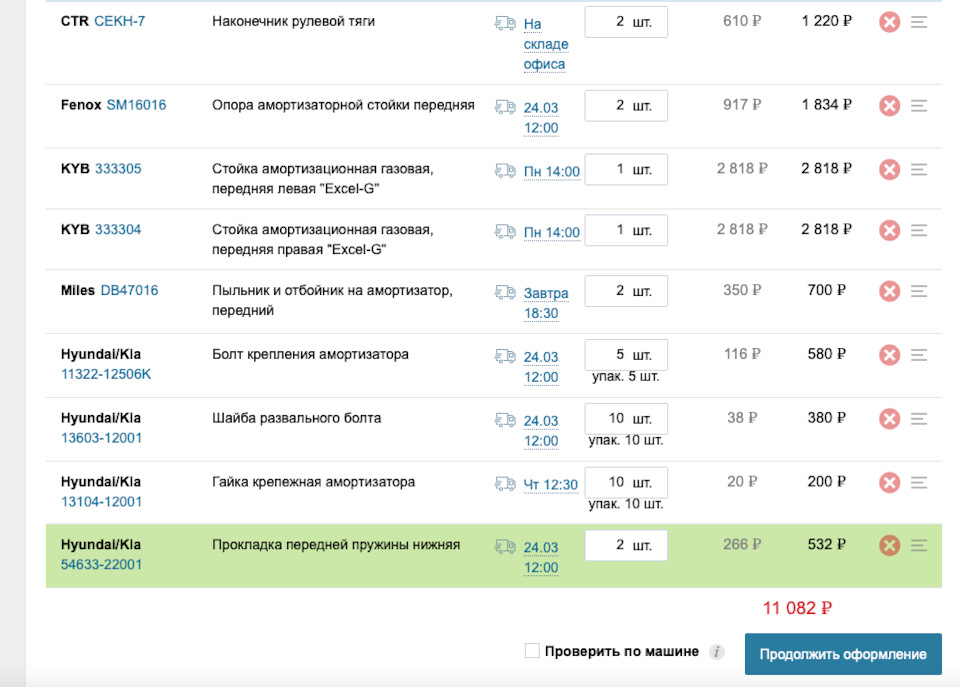Enable the Проверить по машине checkbox
The image size is (960, 687).
click(532, 652)
